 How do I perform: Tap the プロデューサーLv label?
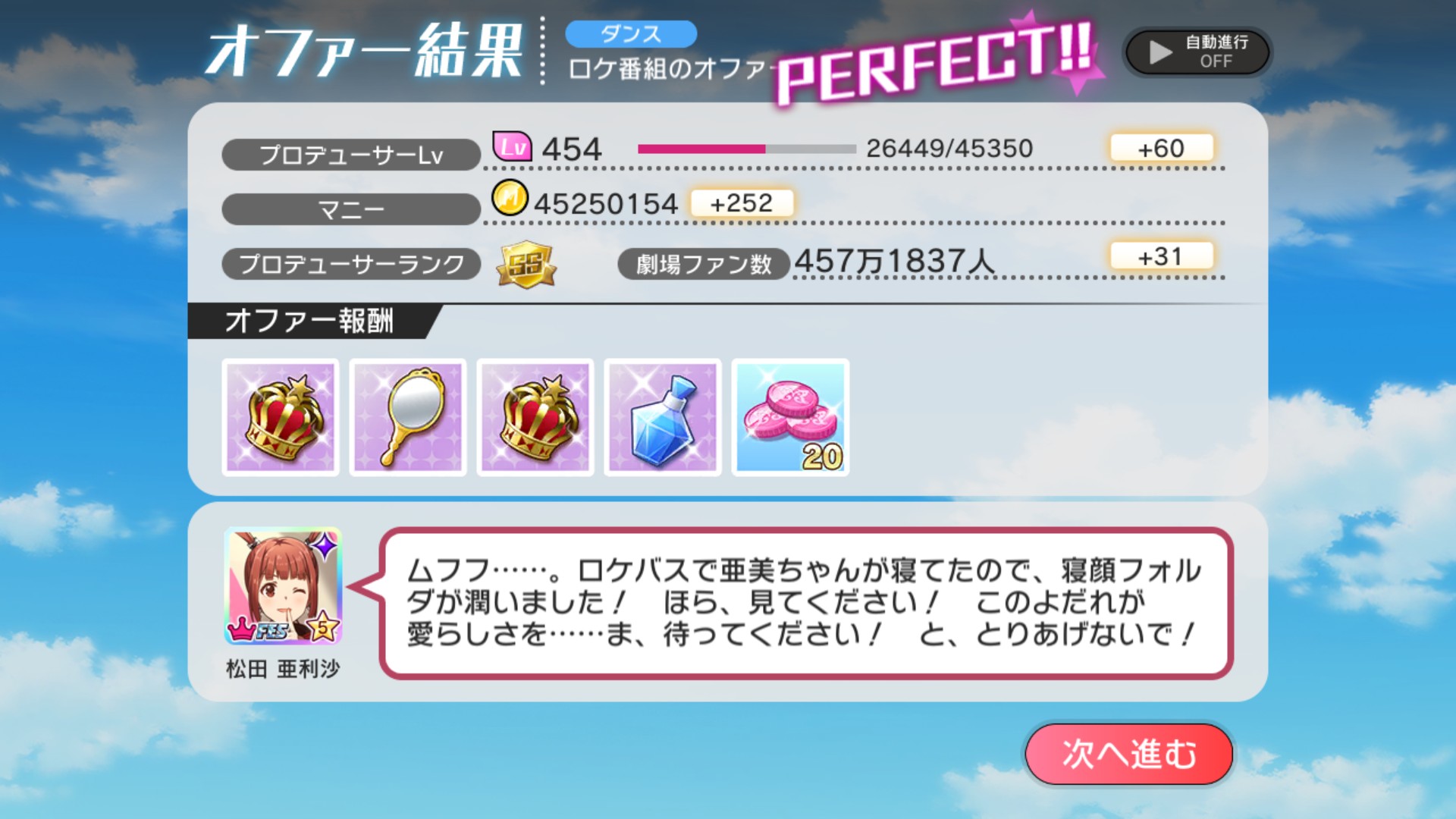tap(351, 155)
